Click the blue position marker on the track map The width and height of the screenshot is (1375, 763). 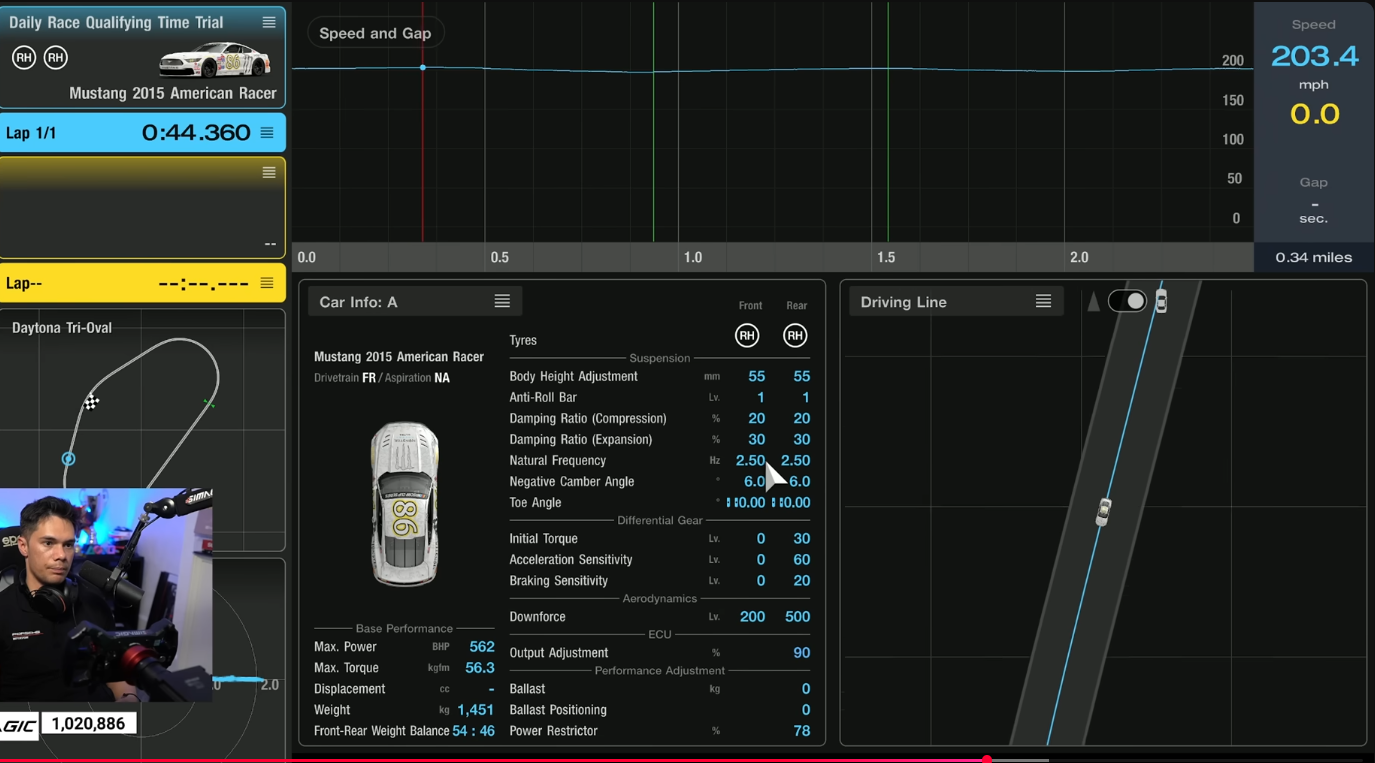[68, 459]
